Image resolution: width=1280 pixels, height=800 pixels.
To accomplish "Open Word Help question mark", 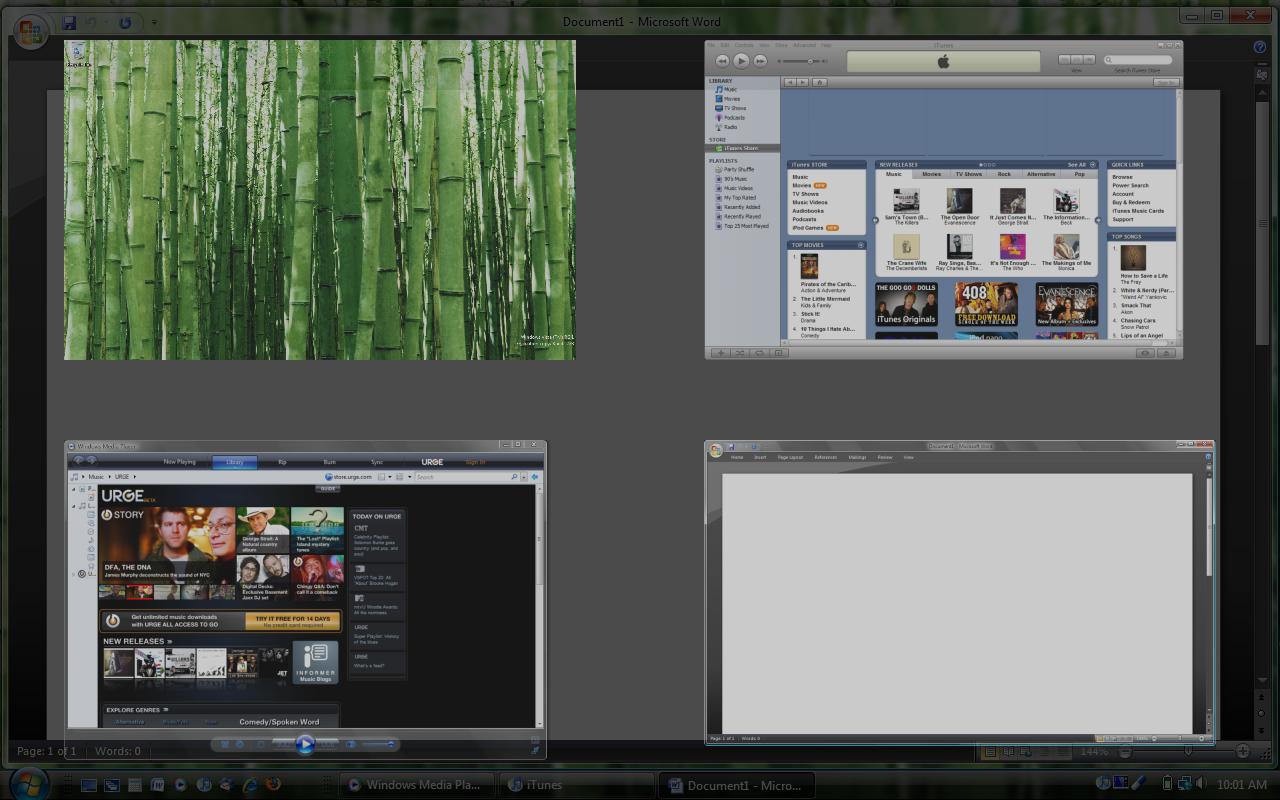I will (1260, 46).
